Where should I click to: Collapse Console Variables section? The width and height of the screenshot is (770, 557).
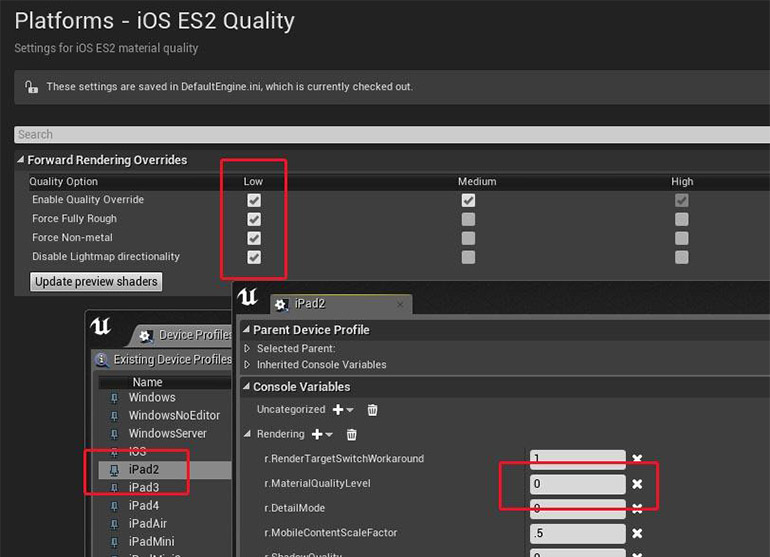coord(246,387)
